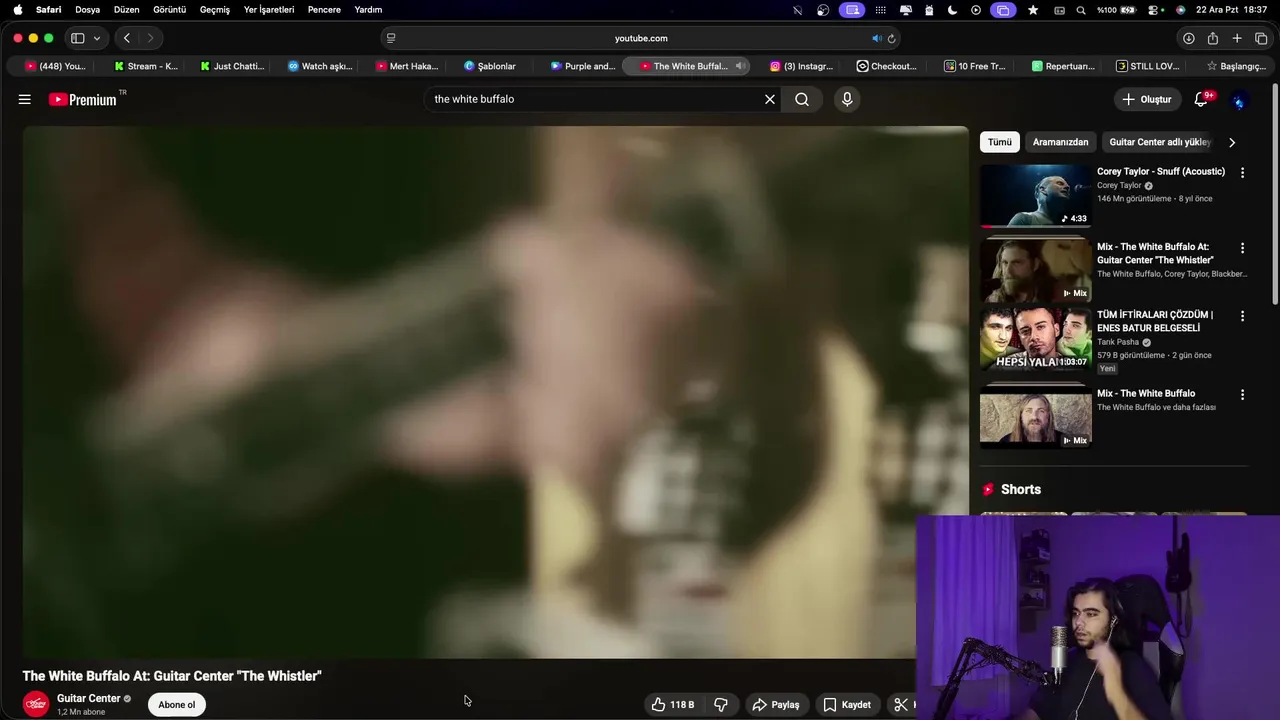Click the Paylaş share button
This screenshot has height=720, width=1280.
[776, 705]
